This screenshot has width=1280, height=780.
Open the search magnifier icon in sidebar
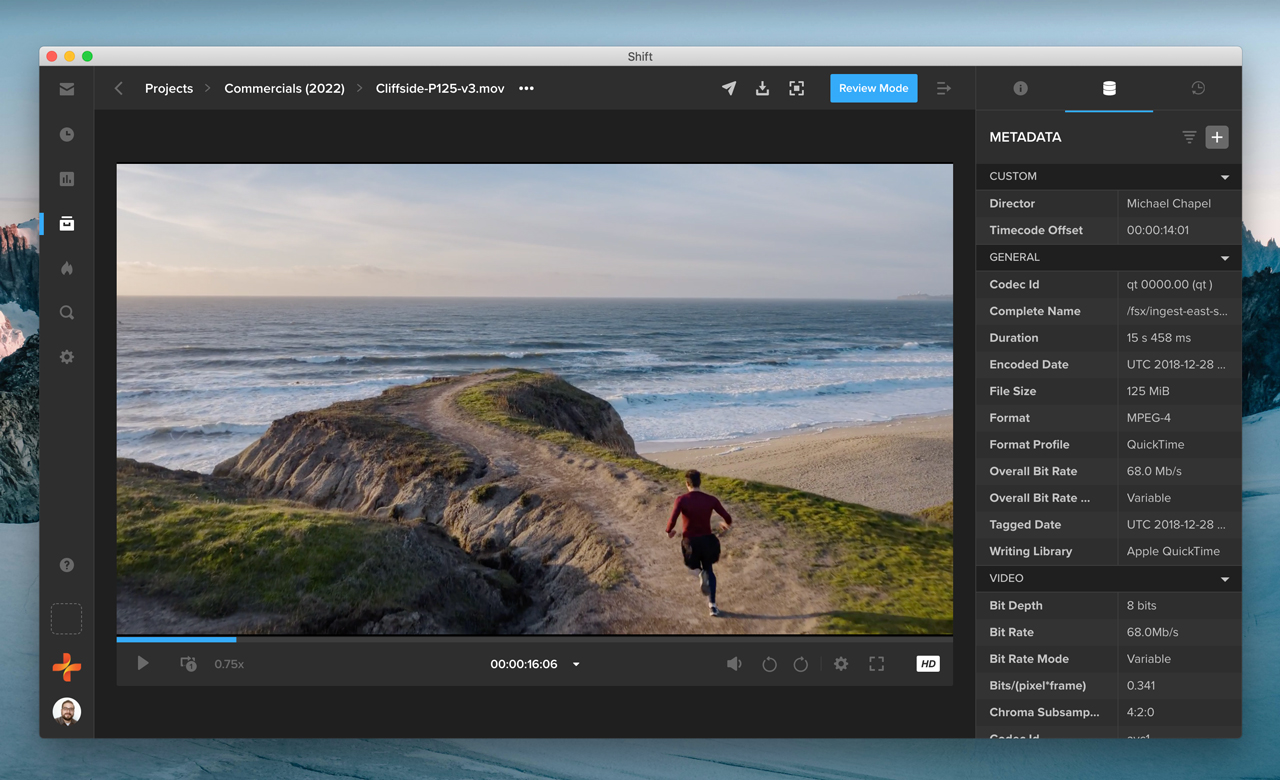(x=67, y=312)
